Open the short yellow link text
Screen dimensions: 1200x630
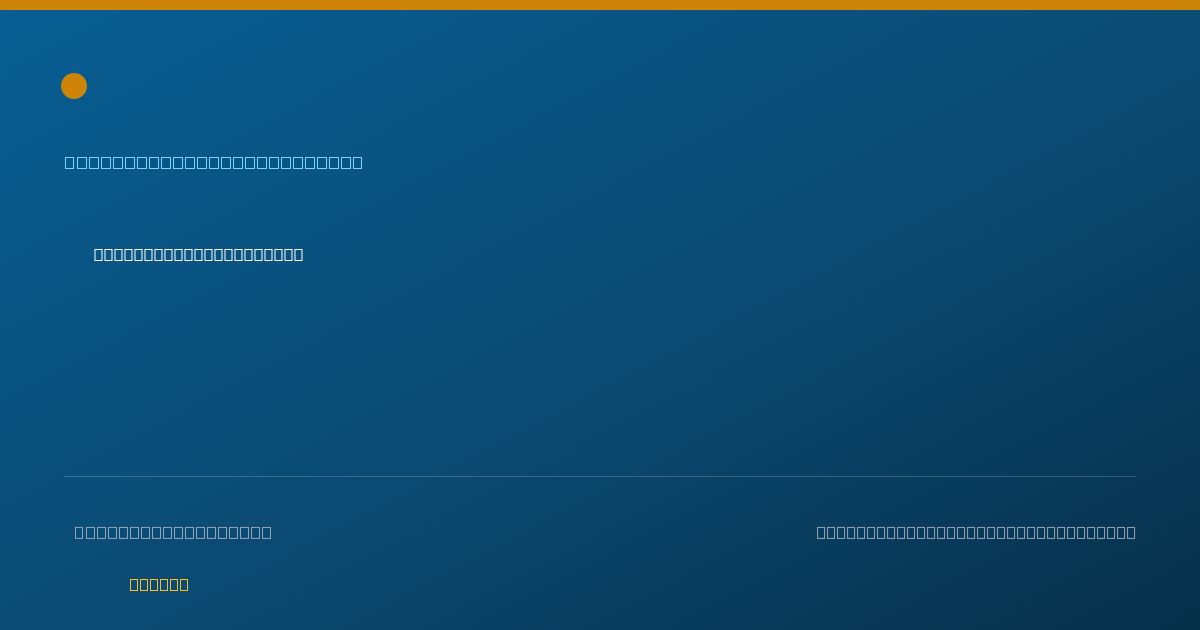159,584
